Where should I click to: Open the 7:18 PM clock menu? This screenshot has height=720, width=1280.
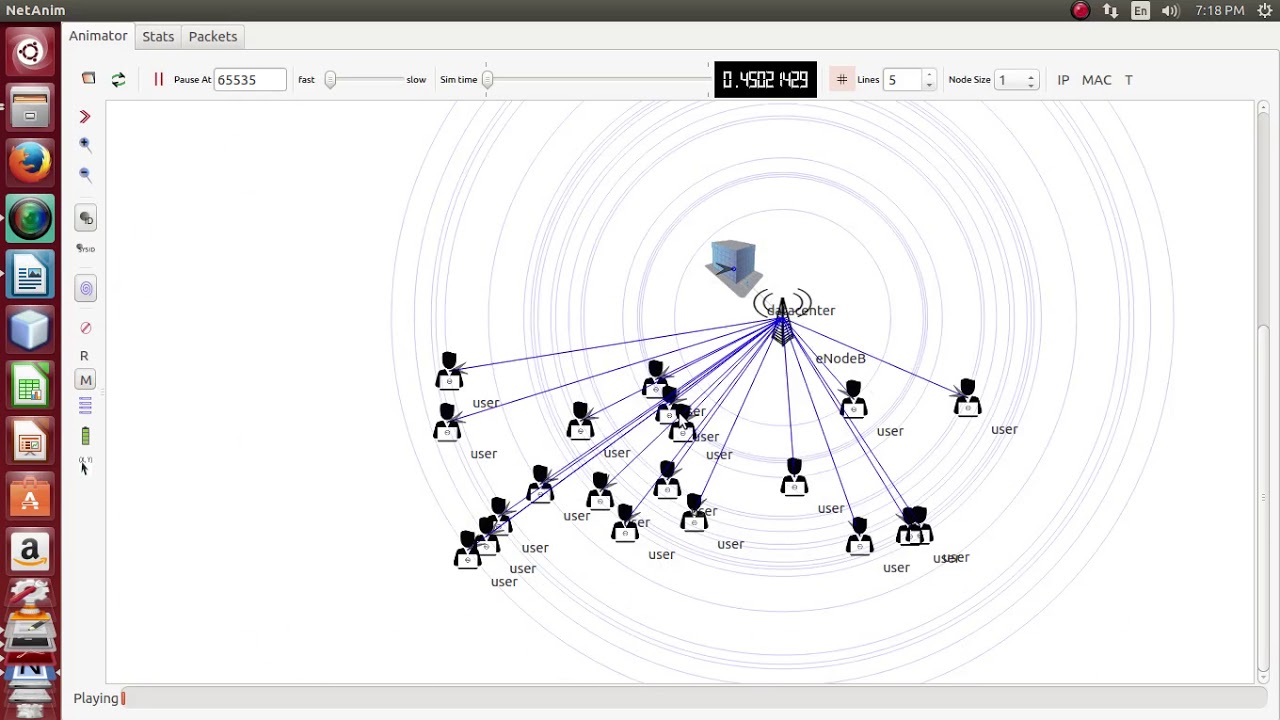pyautogui.click(x=1219, y=10)
